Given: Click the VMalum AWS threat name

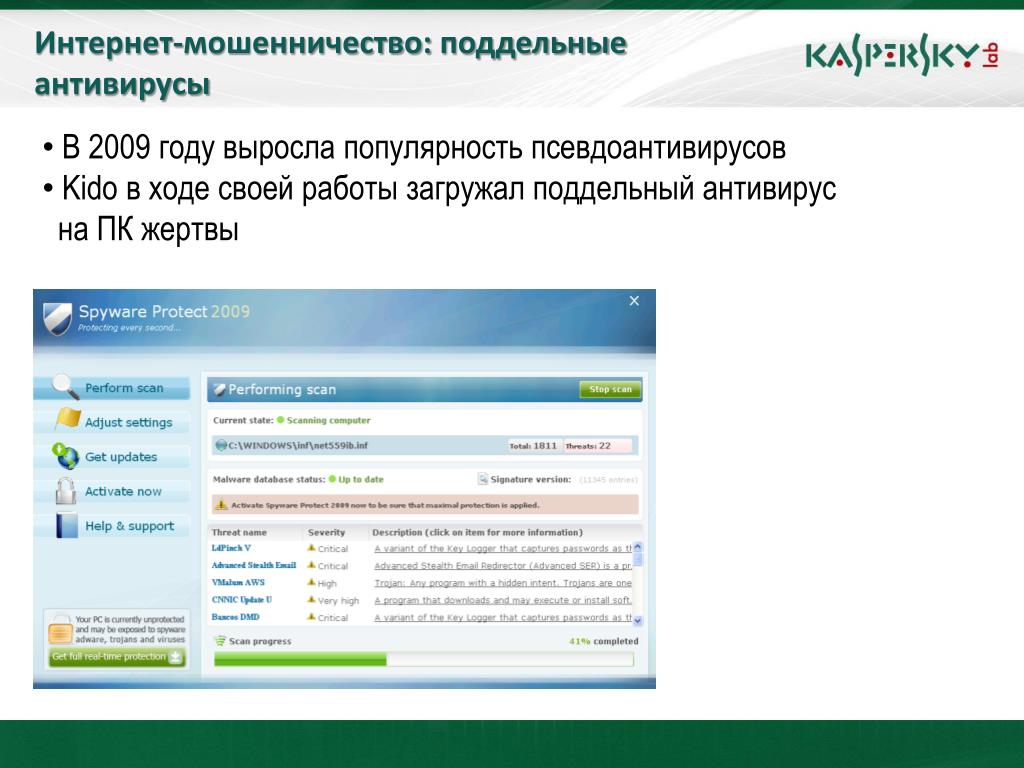Looking at the screenshot, I should click(238, 582).
